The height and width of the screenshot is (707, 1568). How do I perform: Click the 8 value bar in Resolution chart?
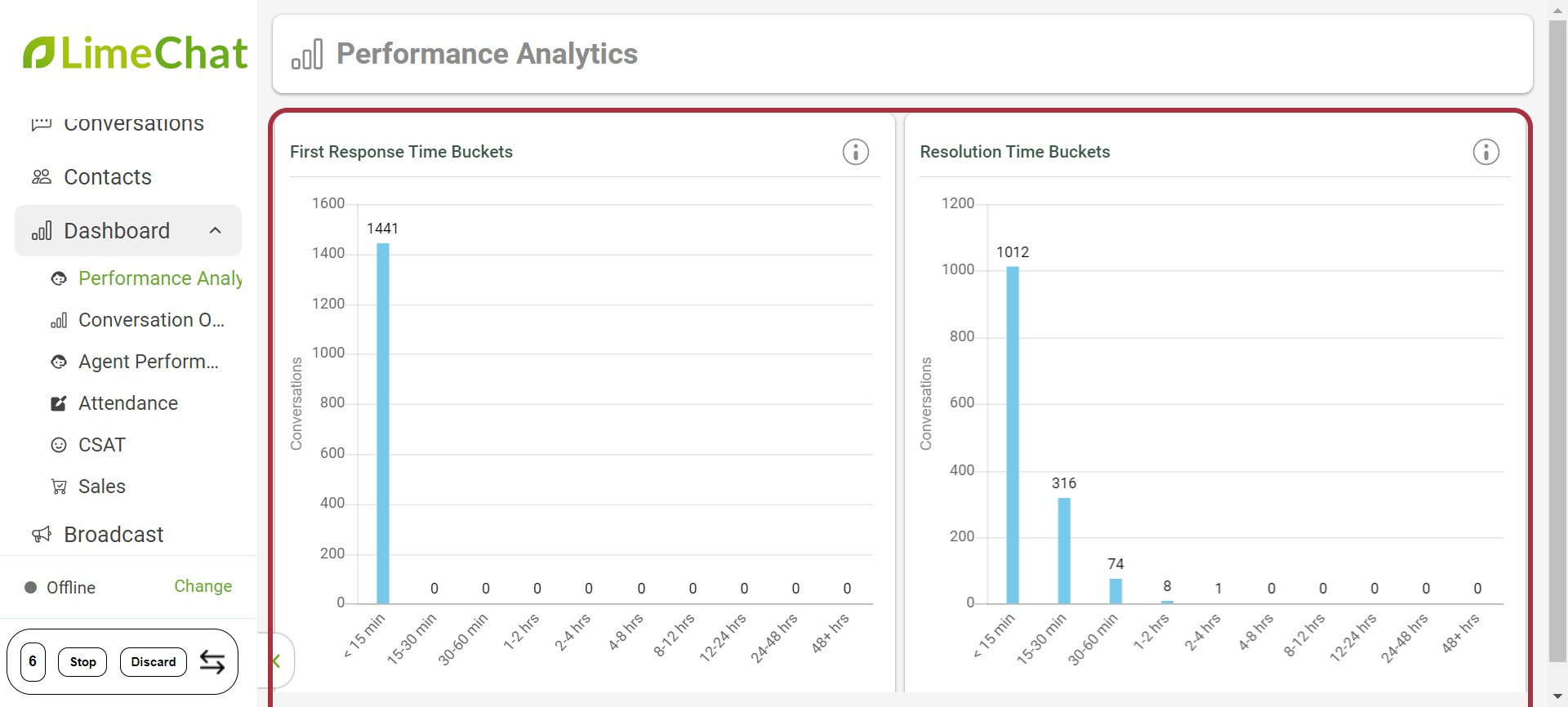1167,603
